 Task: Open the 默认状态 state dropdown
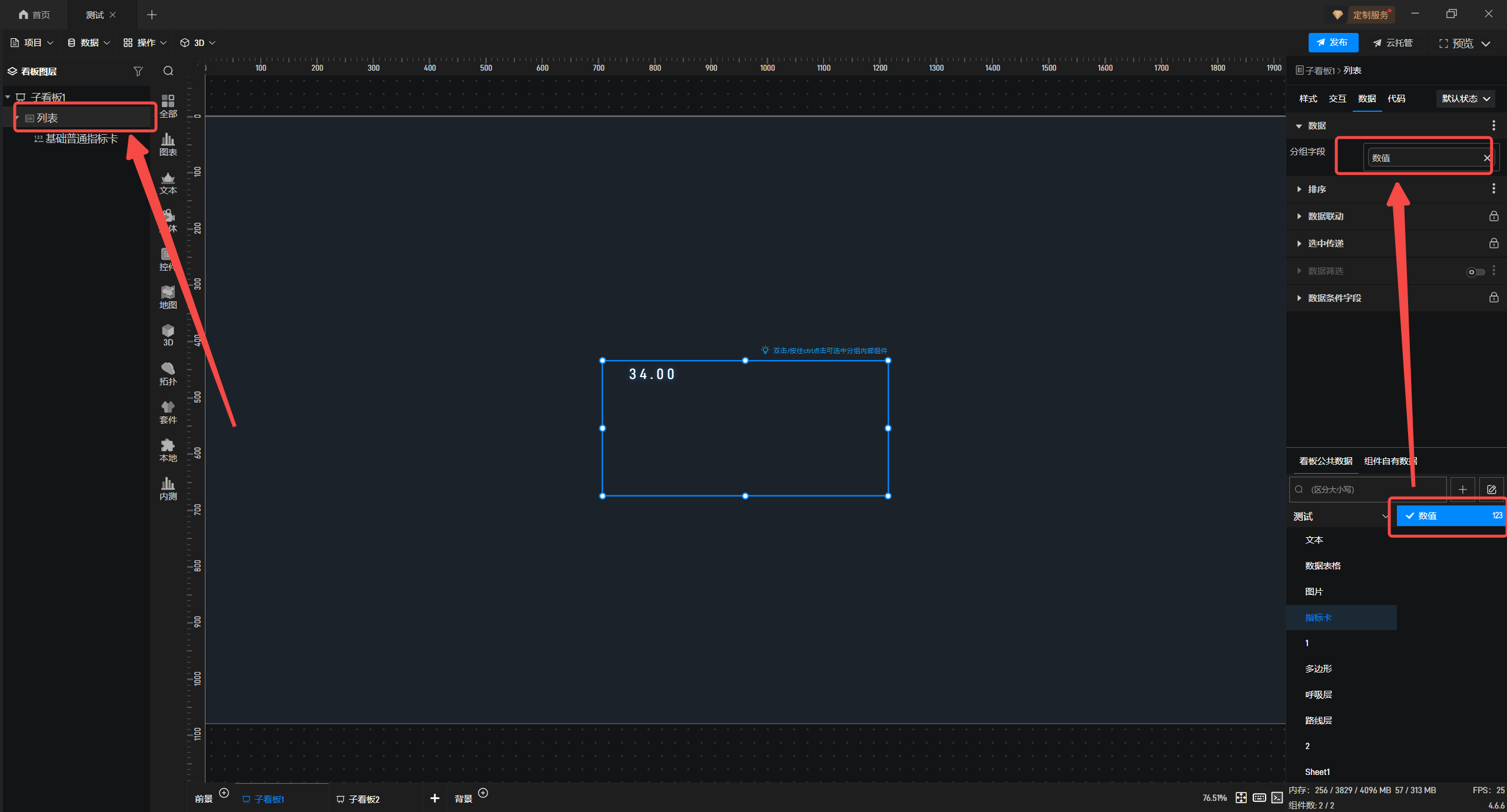tap(1465, 99)
